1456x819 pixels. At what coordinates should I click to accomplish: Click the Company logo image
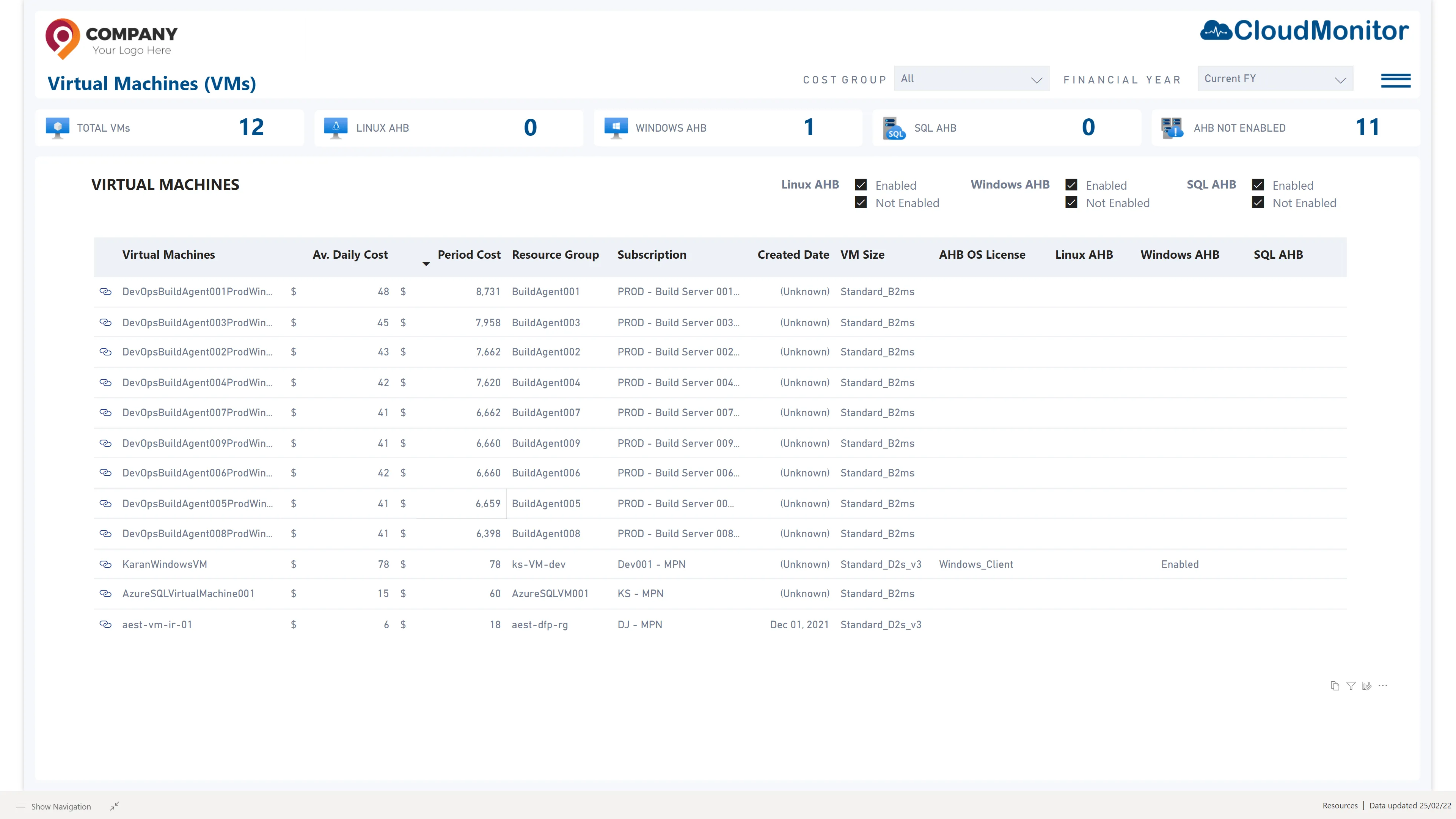click(x=112, y=38)
